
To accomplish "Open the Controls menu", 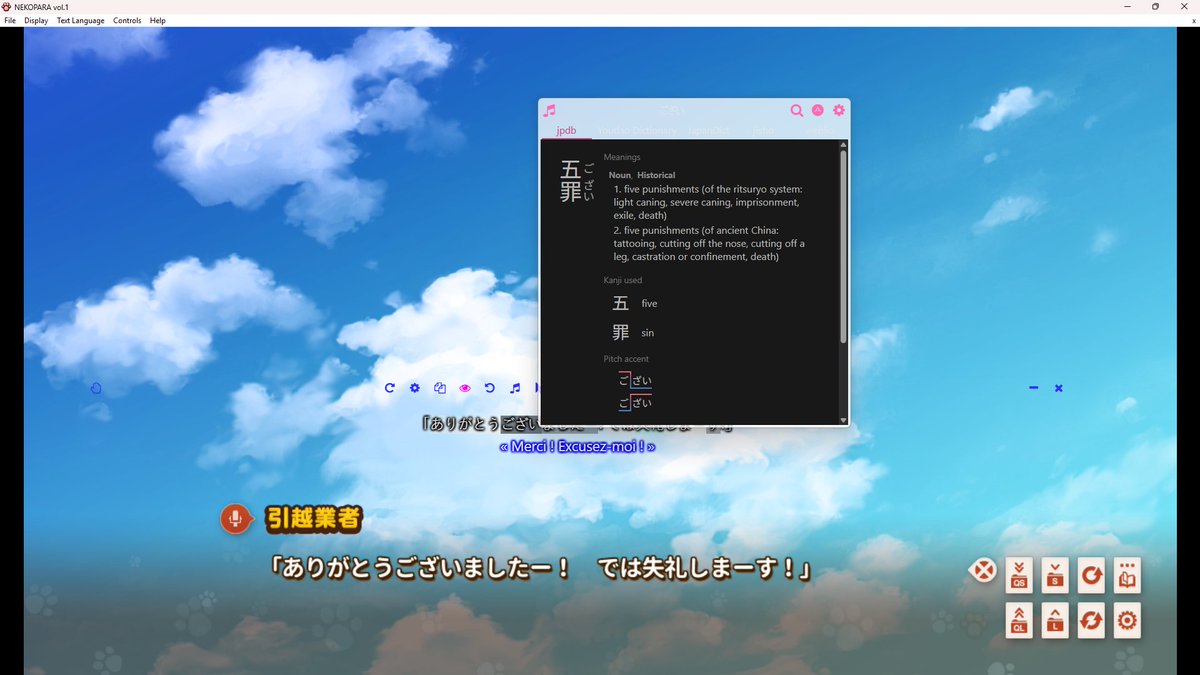I will (127, 20).
